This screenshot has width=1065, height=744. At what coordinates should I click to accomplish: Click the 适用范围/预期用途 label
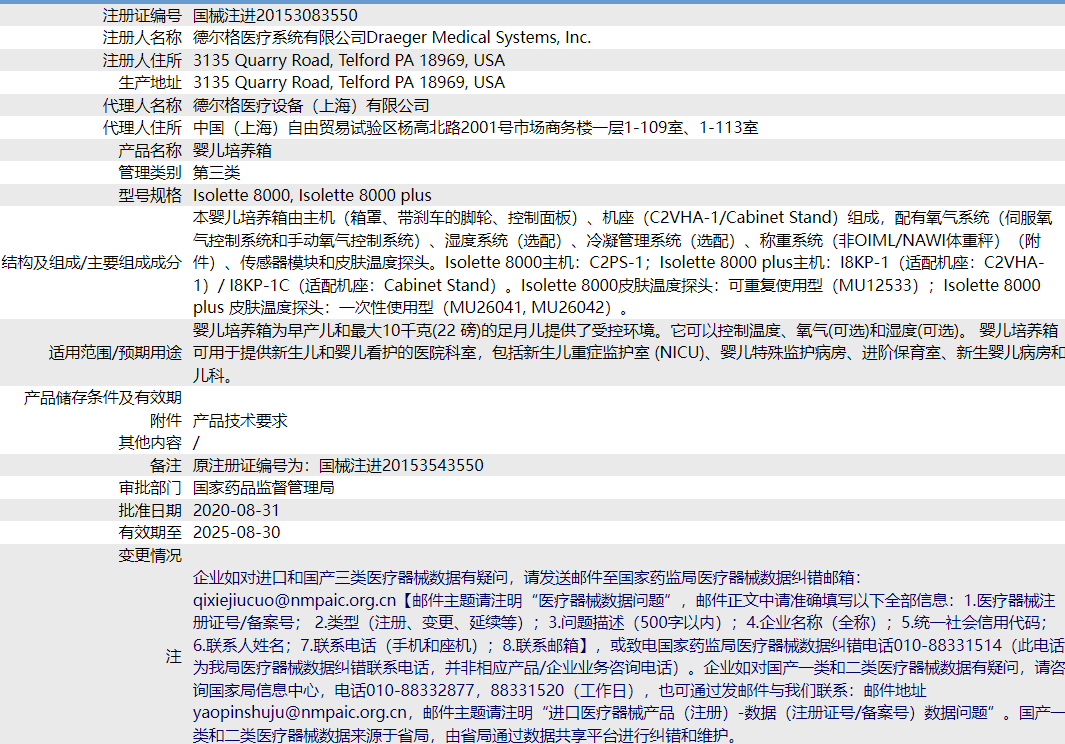pos(115,353)
